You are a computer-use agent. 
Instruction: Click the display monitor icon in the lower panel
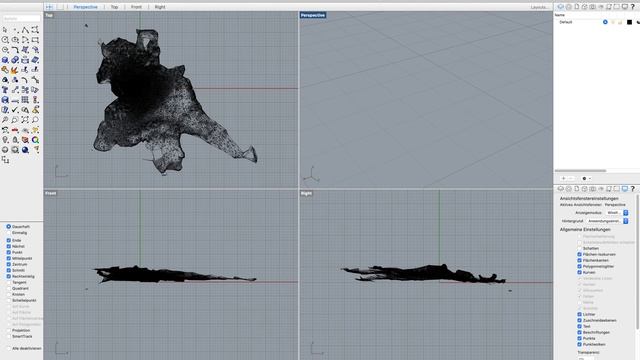624,189
